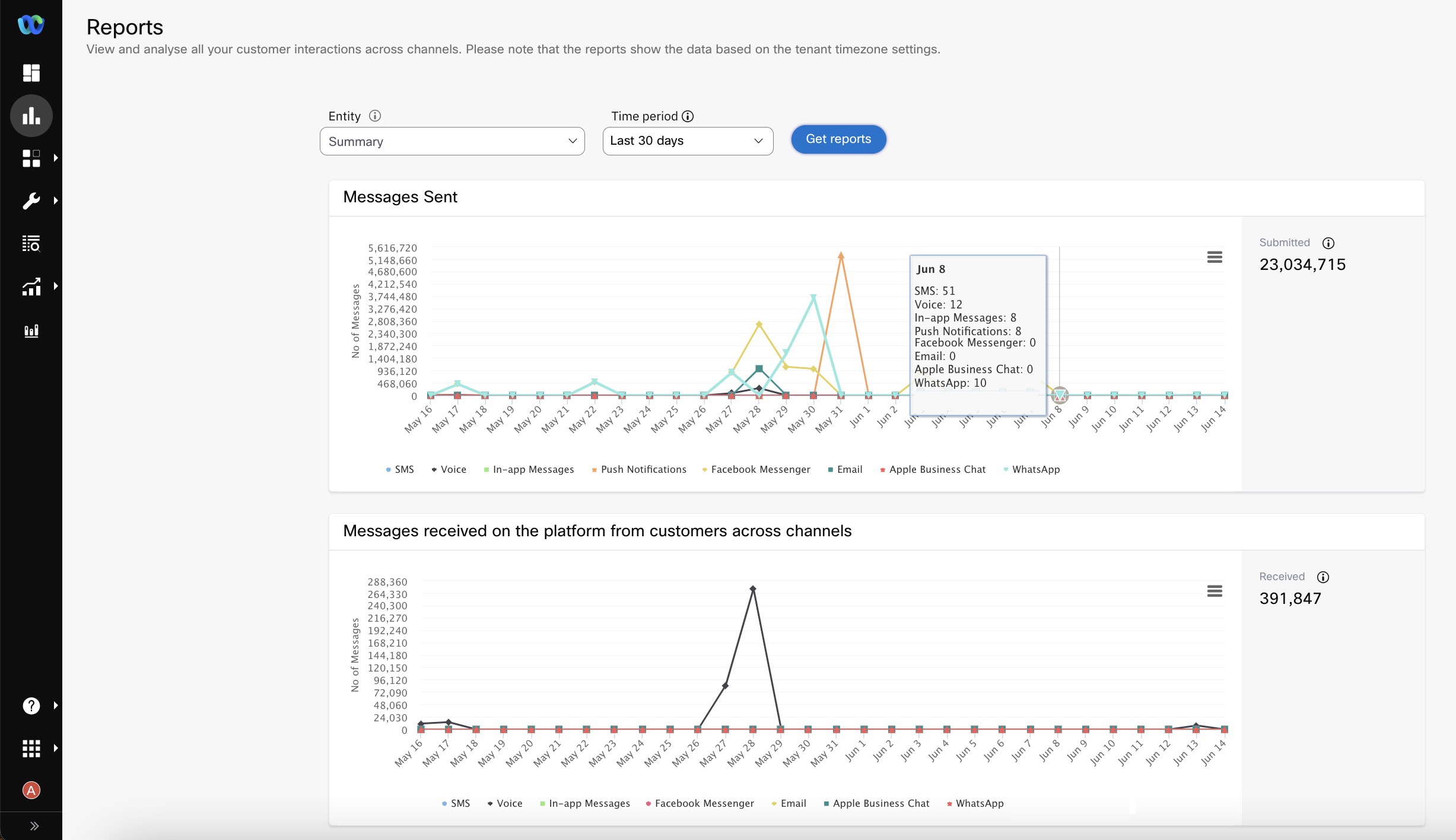Viewport: 1456px width, 840px height.
Task: Toggle Email in Messages Sent legend
Action: pyautogui.click(x=845, y=469)
